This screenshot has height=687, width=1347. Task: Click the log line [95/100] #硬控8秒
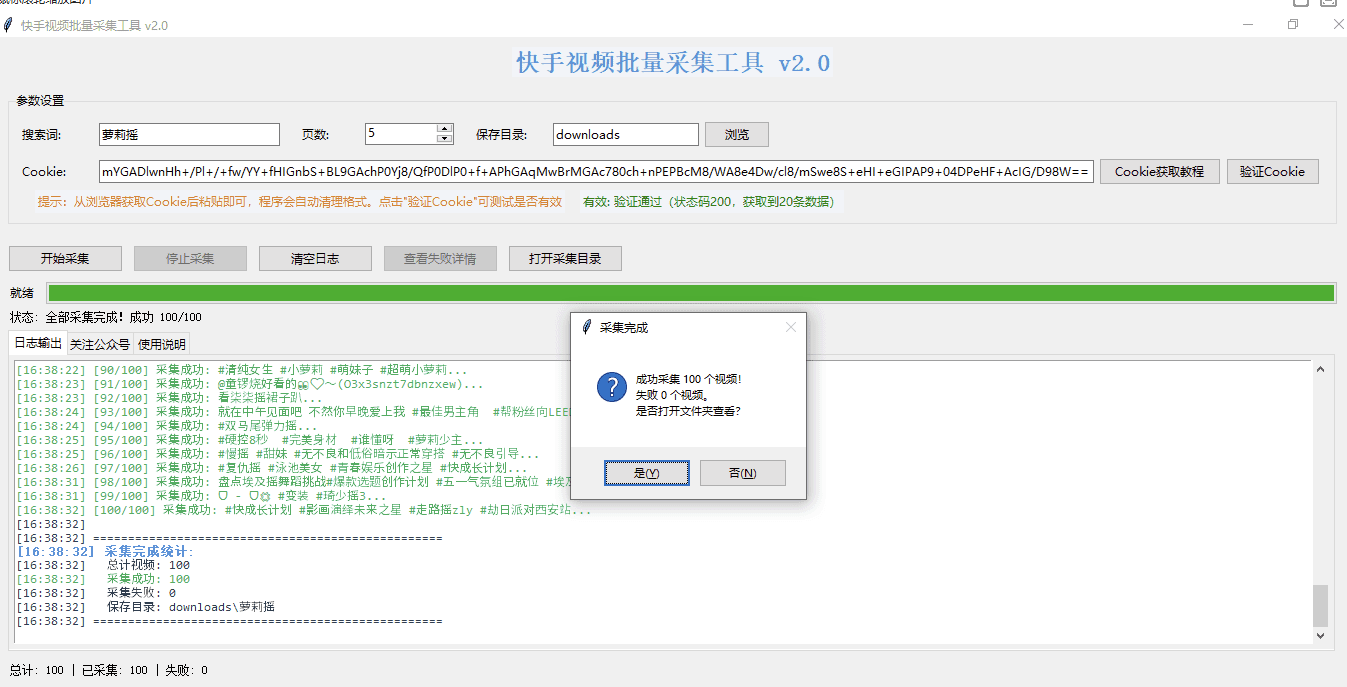pos(249,439)
